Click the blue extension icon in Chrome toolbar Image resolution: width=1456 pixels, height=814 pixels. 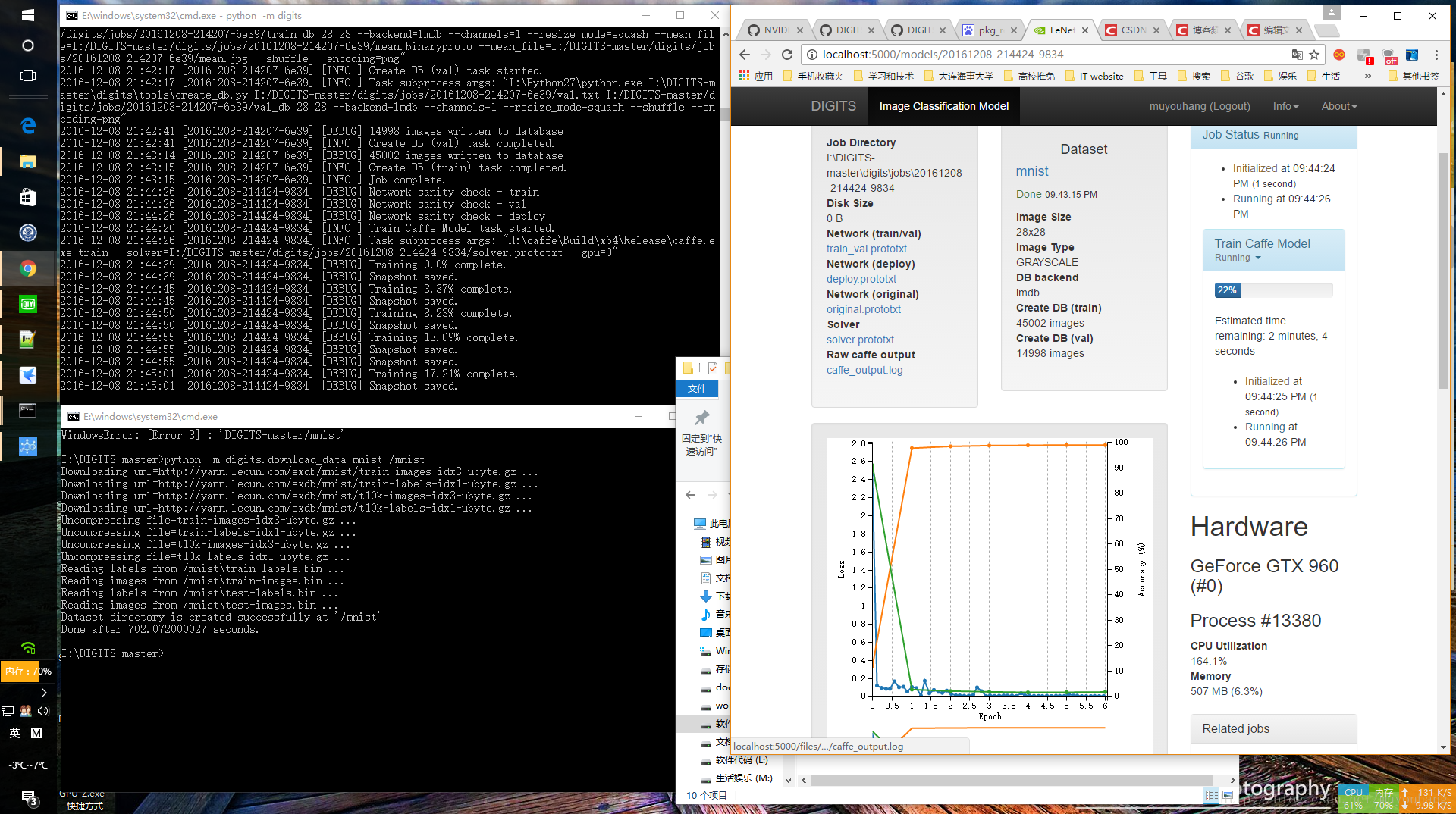click(x=1412, y=55)
